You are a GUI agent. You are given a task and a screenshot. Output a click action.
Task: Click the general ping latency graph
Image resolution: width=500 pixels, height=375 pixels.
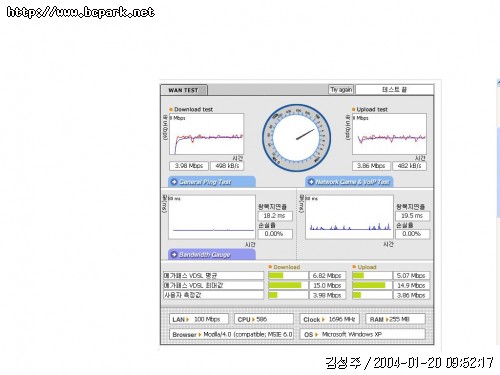[x=212, y=217]
